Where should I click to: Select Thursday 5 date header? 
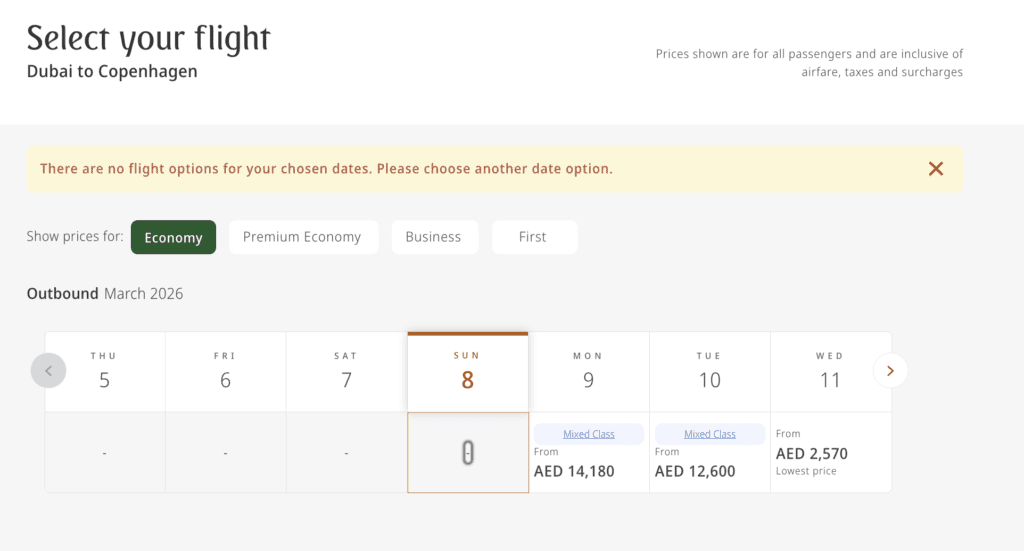click(x=104, y=372)
